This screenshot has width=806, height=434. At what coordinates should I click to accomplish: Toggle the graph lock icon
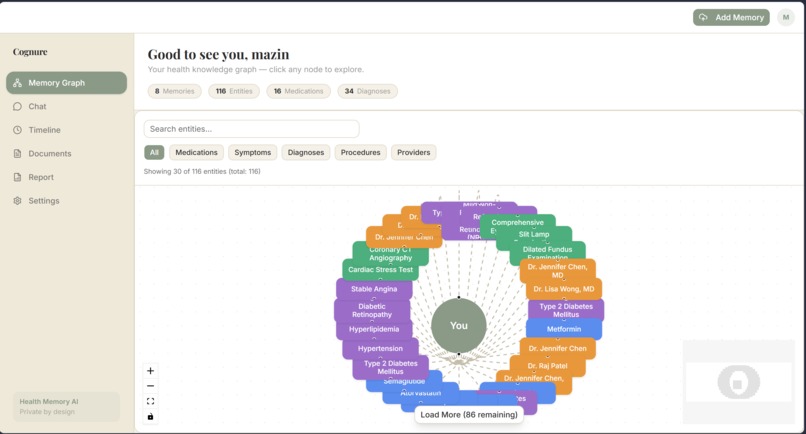pos(151,417)
